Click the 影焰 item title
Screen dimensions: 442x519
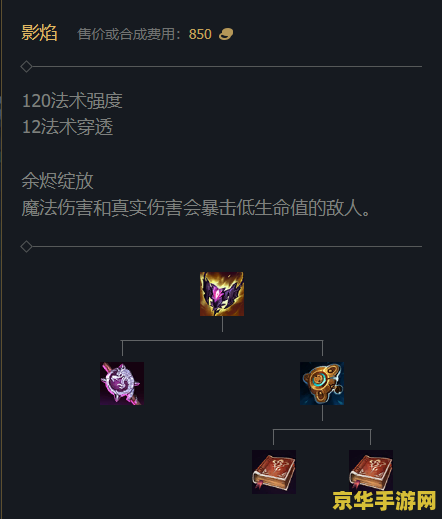(x=39, y=33)
